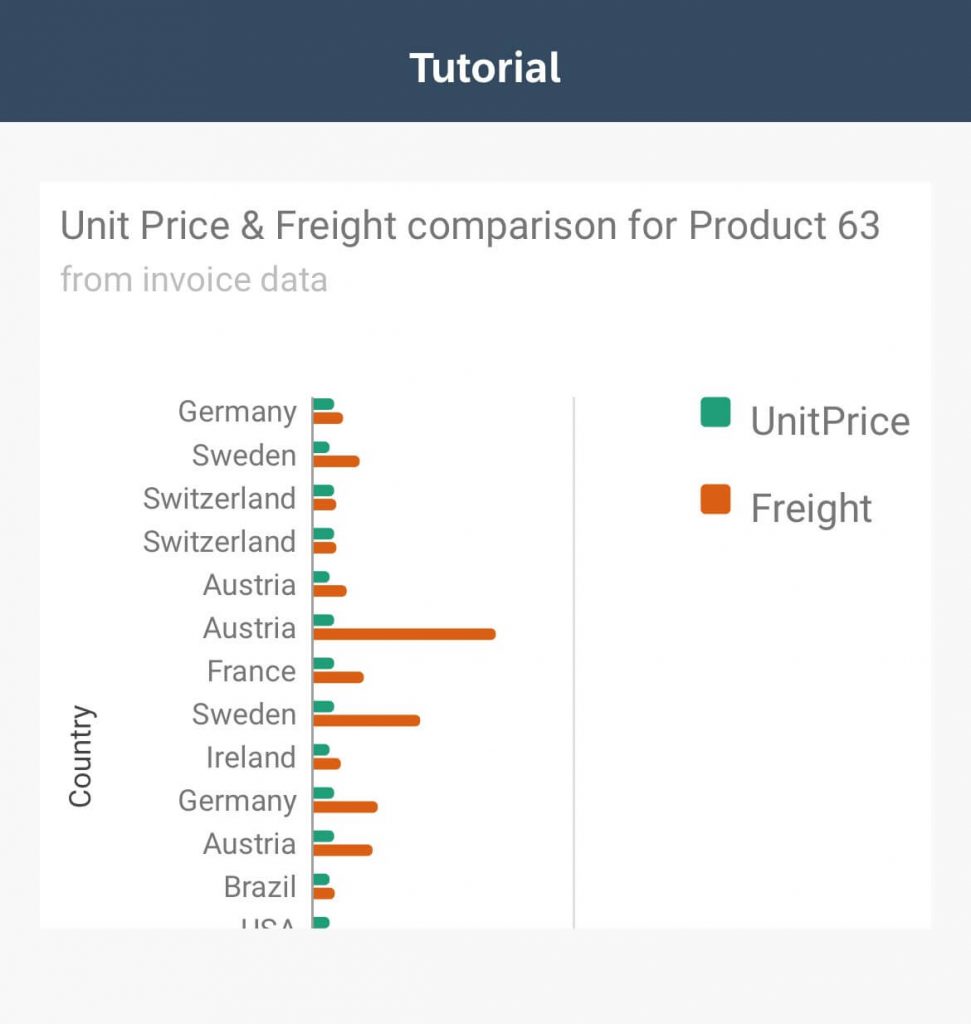
Task: Select the Freight legend label
Action: click(811, 509)
